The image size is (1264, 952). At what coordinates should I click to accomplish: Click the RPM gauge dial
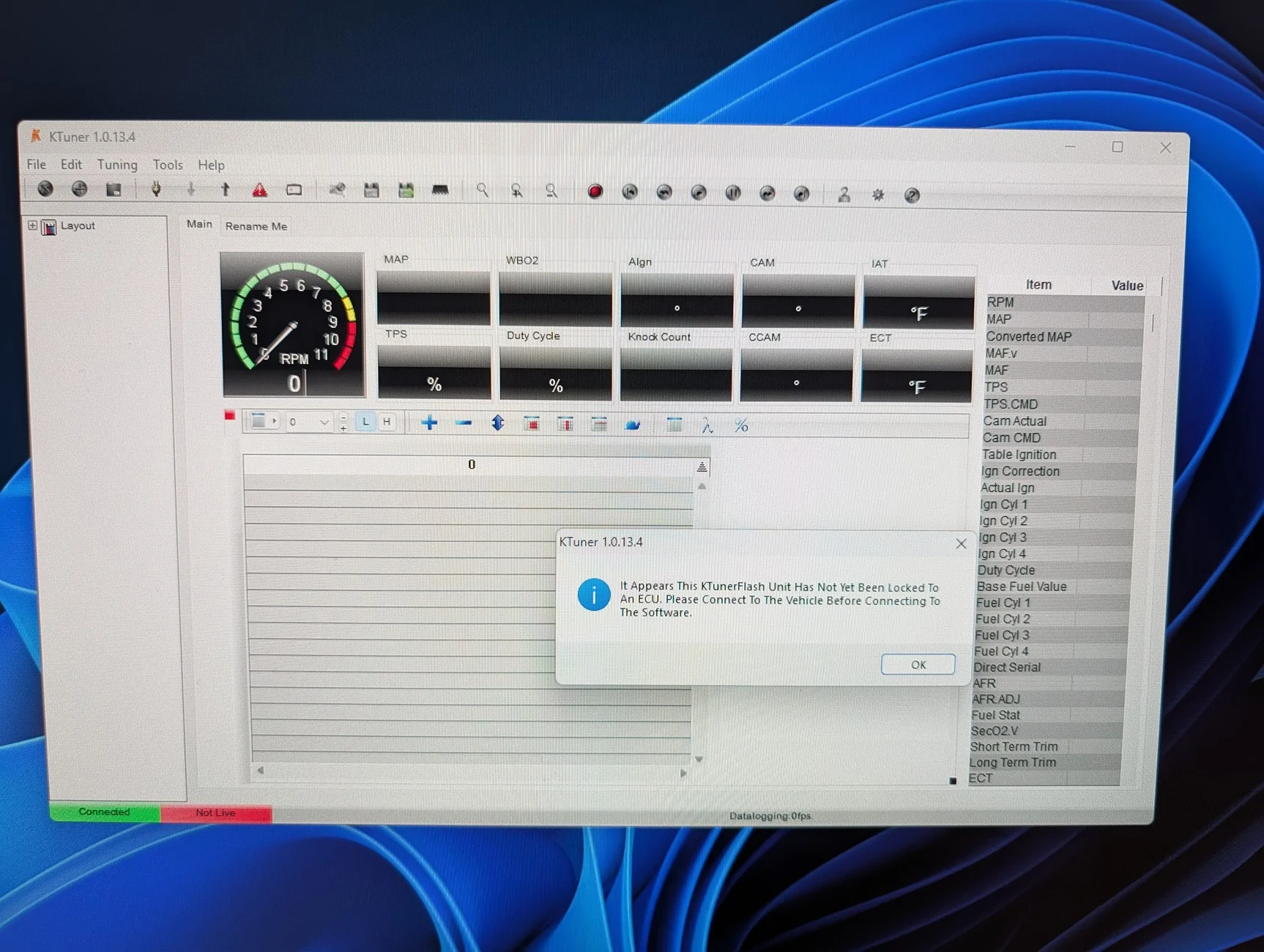pos(293,324)
